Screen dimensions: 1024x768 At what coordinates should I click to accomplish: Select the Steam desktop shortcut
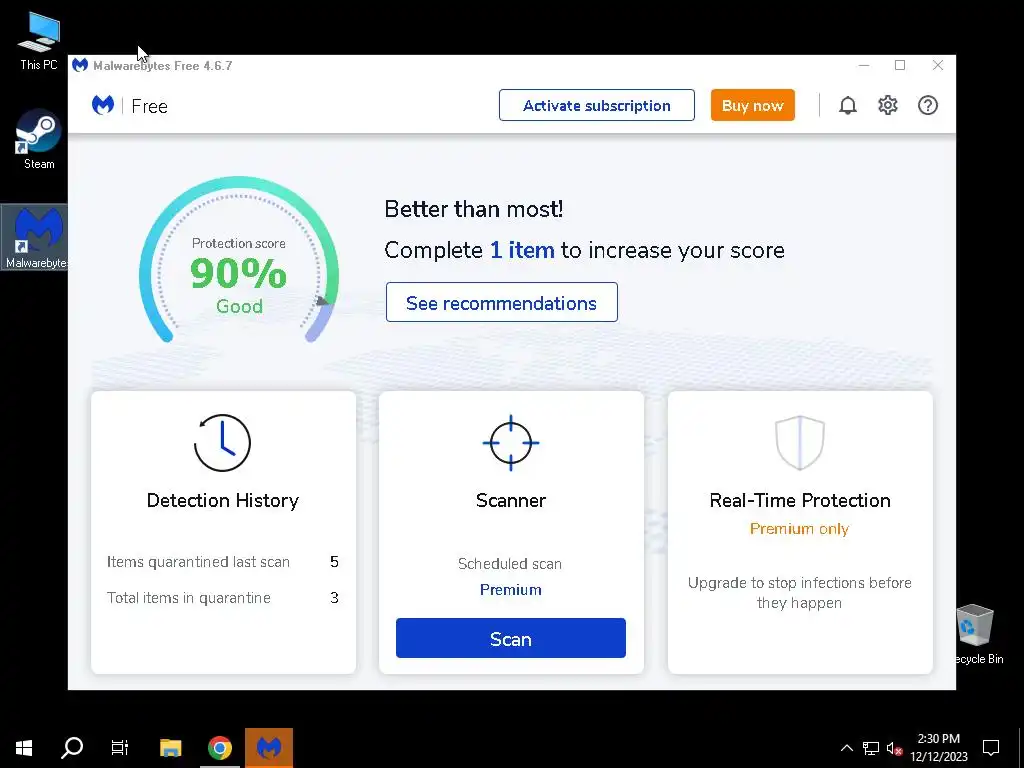[39, 140]
